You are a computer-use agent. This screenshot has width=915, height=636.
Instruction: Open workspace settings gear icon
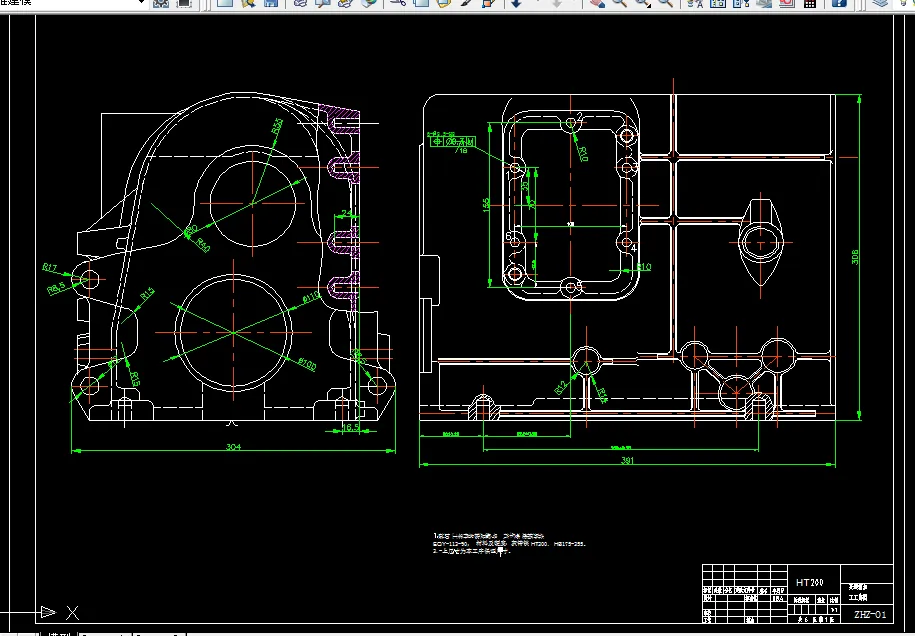coord(161,3)
